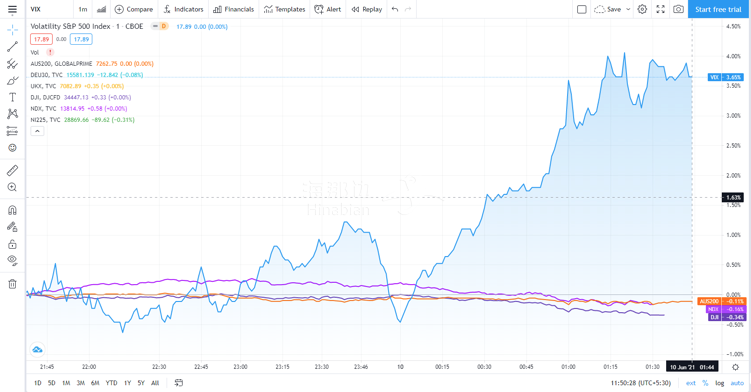This screenshot has width=751, height=392.
Task: Open time axis settings gear
Action: pos(736,367)
